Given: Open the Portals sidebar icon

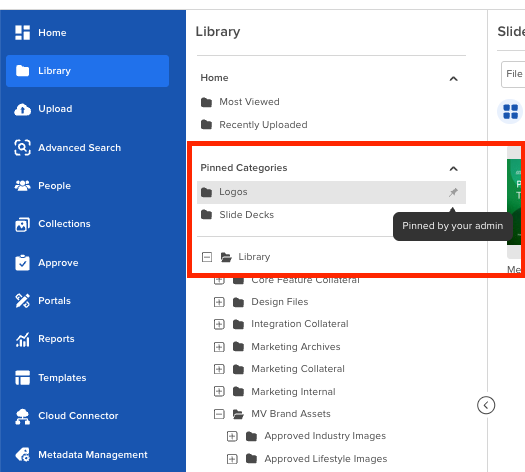Looking at the screenshot, I should pos(22,301).
